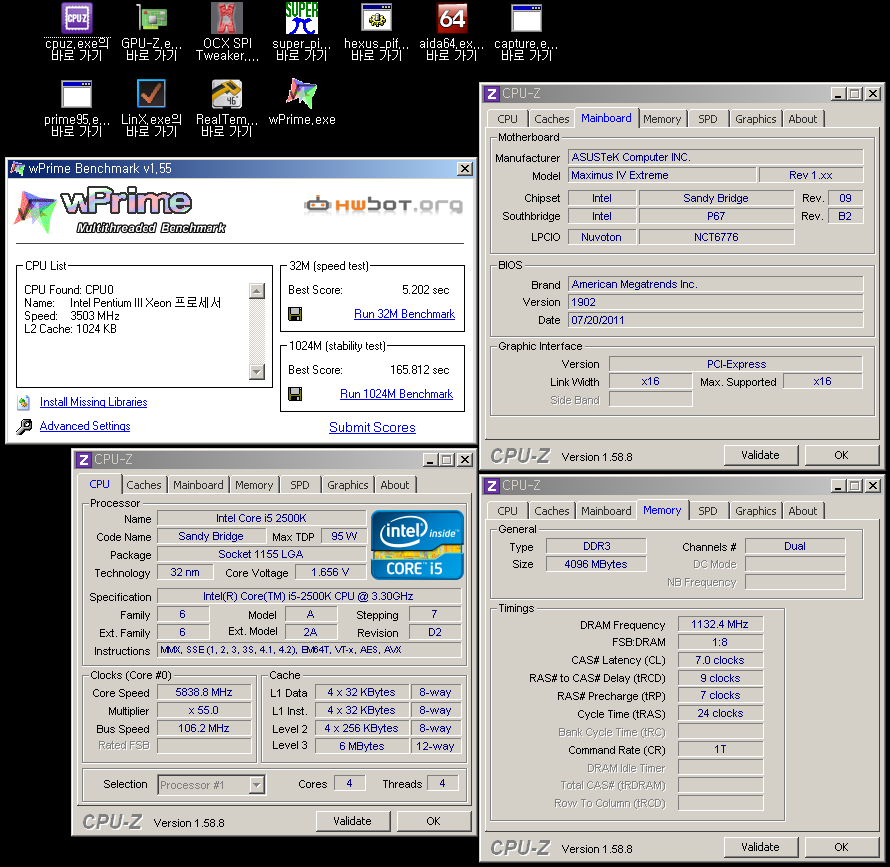
Task: Click the Z icon of CPU tab CPU-Z window
Action: [x=84, y=460]
